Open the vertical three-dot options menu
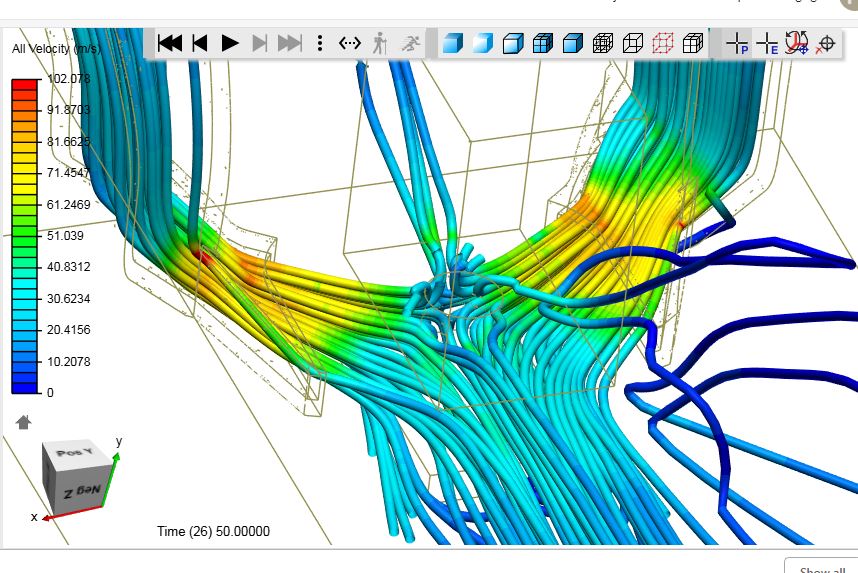This screenshot has height=573, width=858. tap(320, 43)
